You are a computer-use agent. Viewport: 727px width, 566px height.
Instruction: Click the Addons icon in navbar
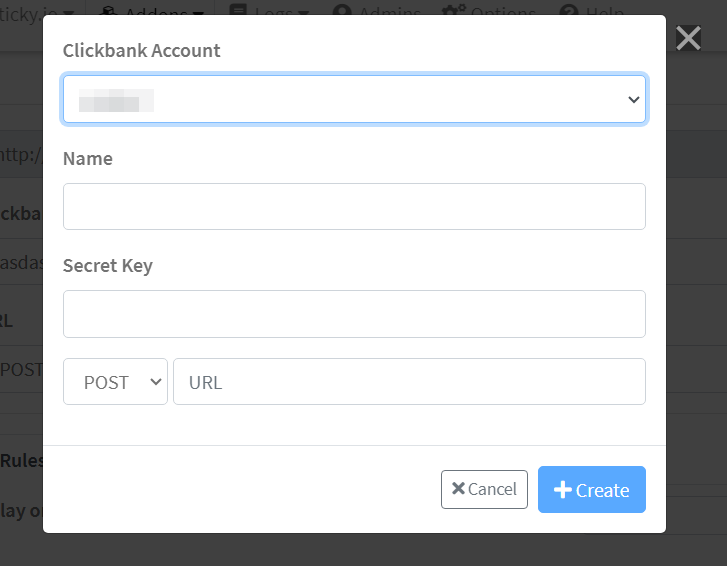(109, 12)
